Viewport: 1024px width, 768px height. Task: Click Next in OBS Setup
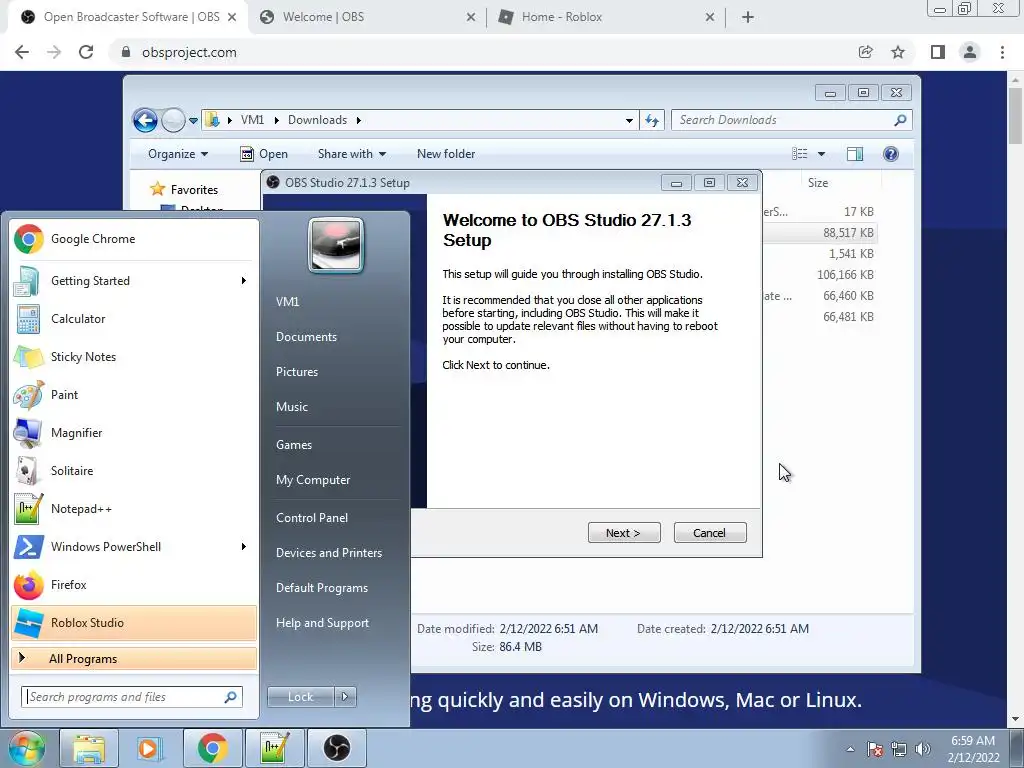point(624,533)
